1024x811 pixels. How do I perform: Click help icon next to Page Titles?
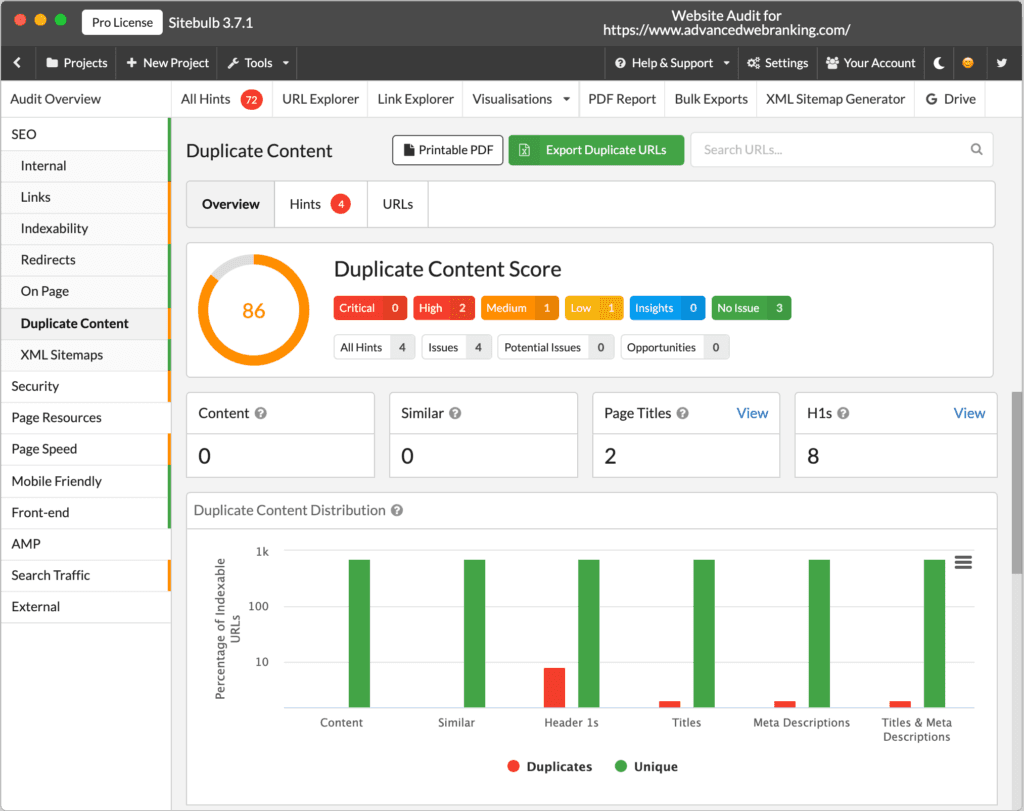click(682, 413)
